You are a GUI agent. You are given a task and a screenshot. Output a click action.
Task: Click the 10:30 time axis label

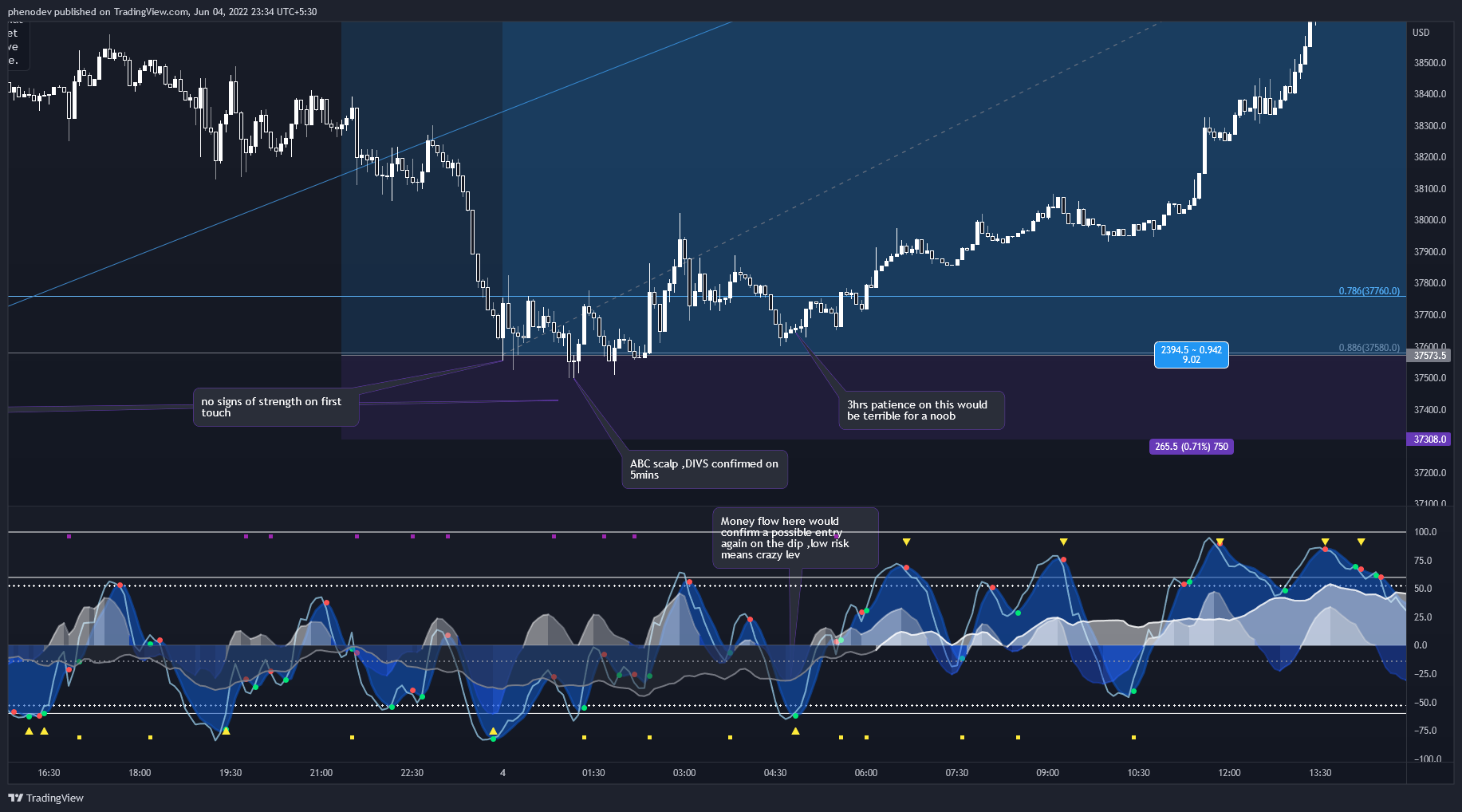(1138, 773)
